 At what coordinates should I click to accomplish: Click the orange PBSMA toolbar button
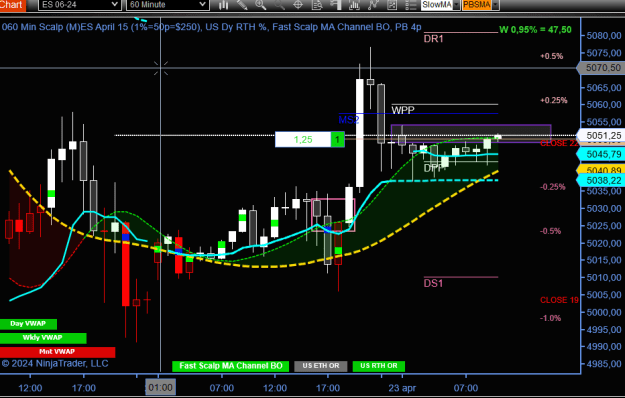477,5
